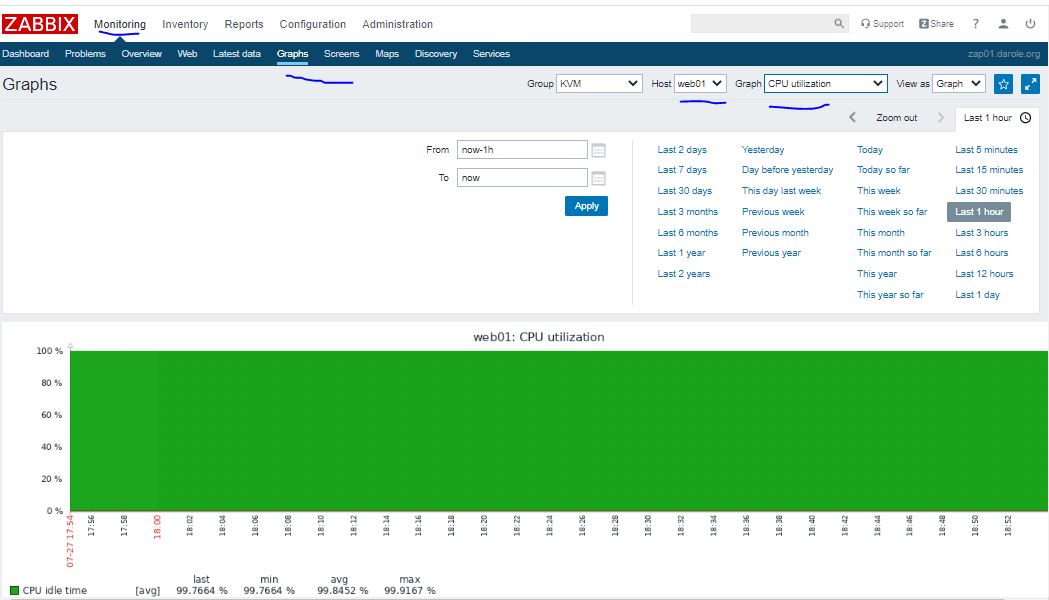This screenshot has height=600, width=1049.
Task: Open the help question mark icon
Action: tap(976, 23)
